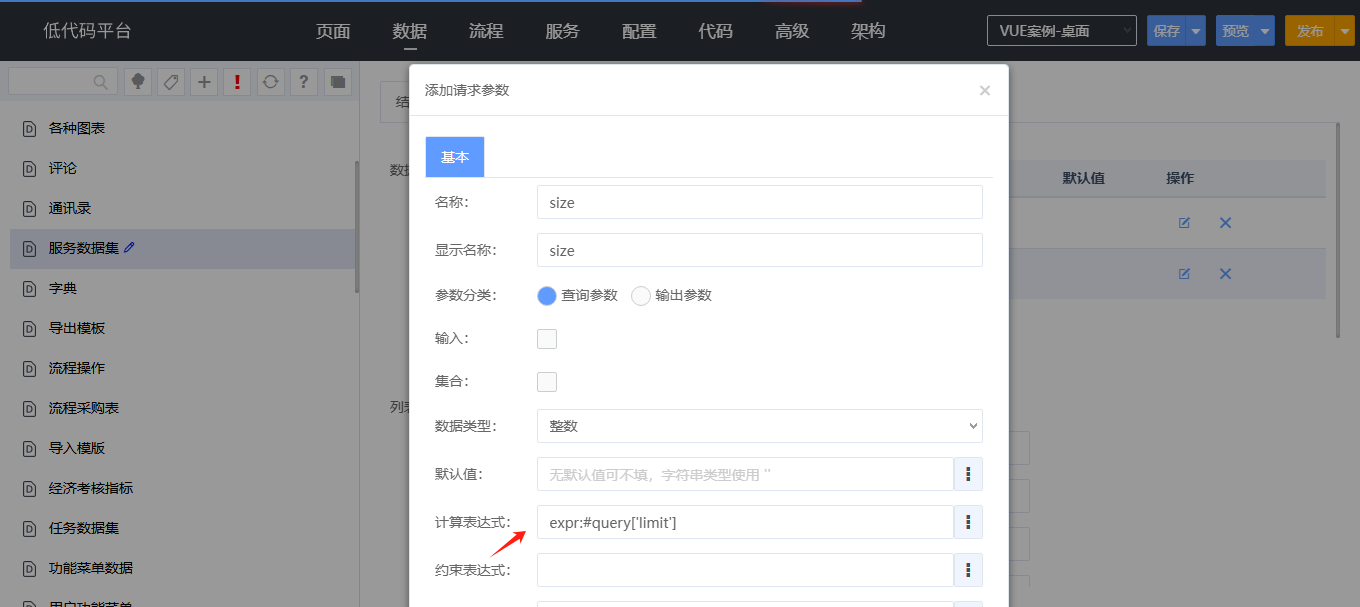The image size is (1360, 607).
Task: Click the document icon beside 通讯录
Action: 29,208
